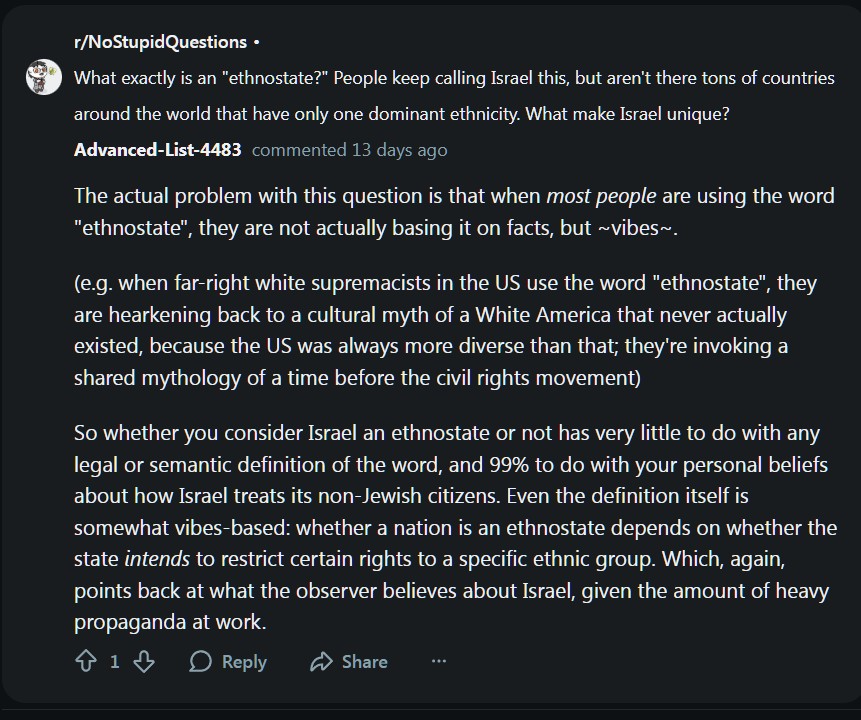The height and width of the screenshot is (720, 861).
Task: Upvote the comment by Advanced-List-4483
Action: pos(86,661)
